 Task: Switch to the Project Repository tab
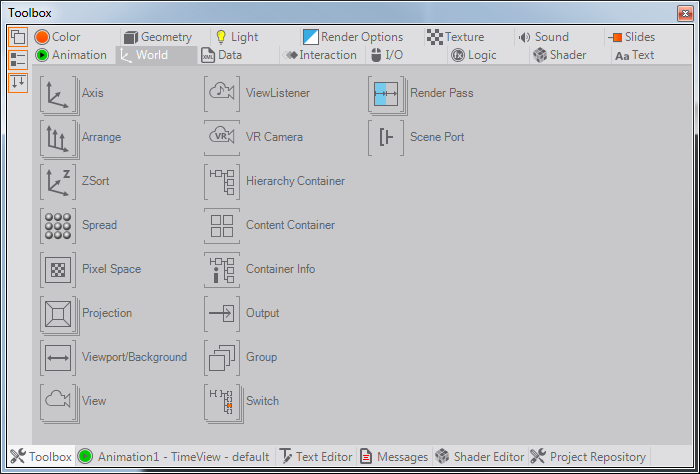pyautogui.click(x=588, y=457)
